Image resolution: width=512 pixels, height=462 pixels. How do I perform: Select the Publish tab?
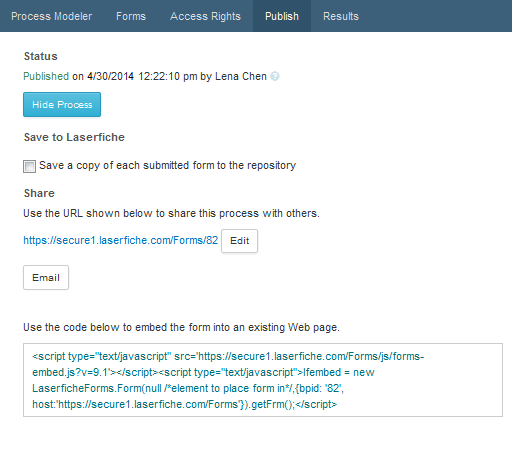[282, 16]
